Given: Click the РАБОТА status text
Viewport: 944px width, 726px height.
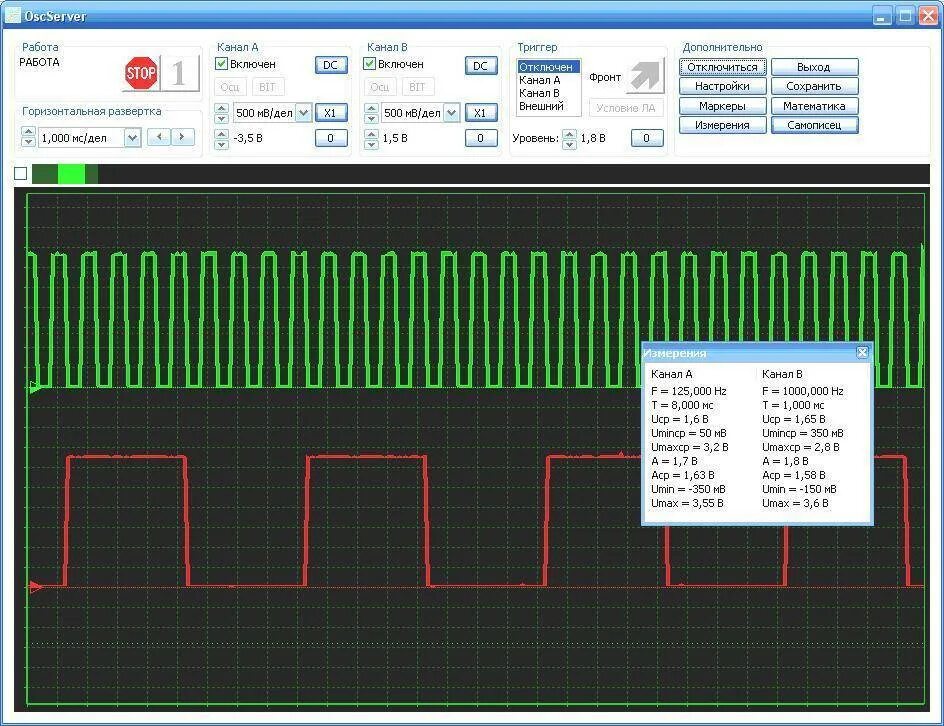Looking at the screenshot, I should click(x=40, y=62).
